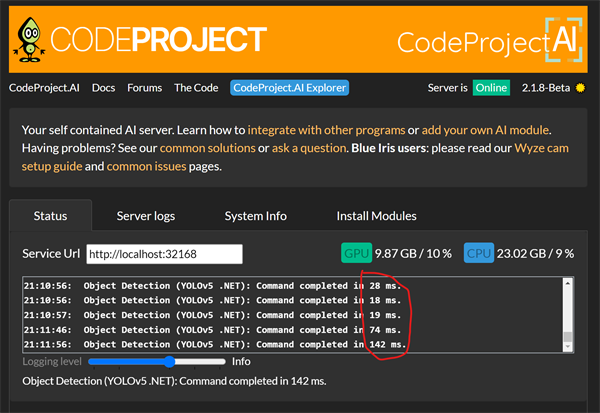Click the GPU usage text 9.87 GB / 10 %
Image resolution: width=600 pixels, height=413 pixels.
(x=413, y=253)
